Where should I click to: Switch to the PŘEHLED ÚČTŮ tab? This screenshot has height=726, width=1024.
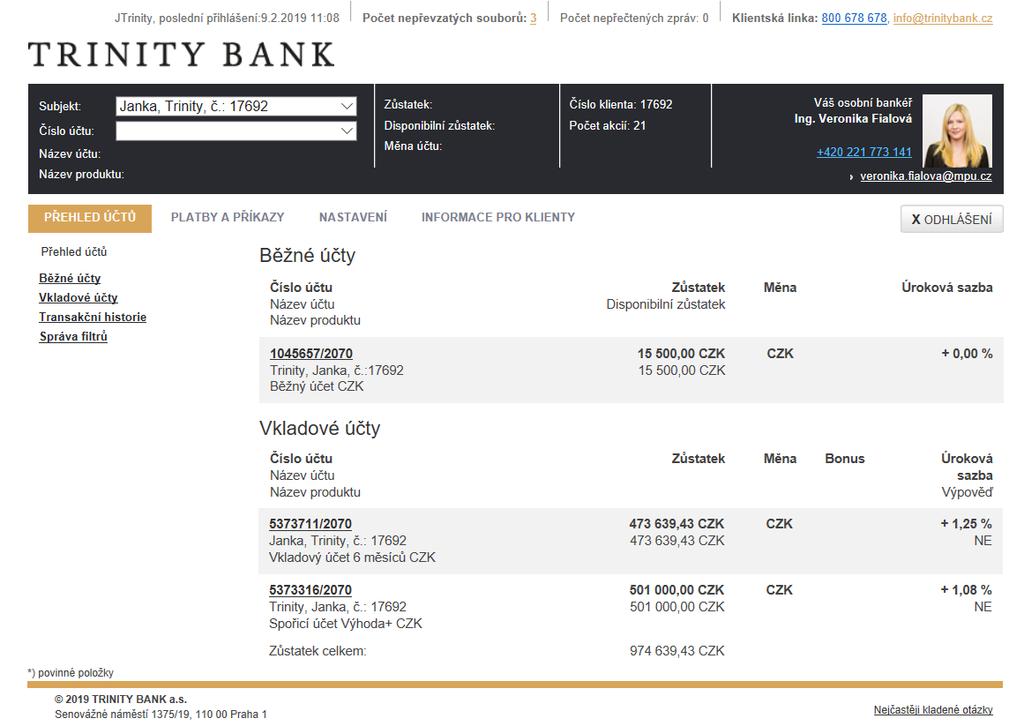pyautogui.click(x=89, y=218)
